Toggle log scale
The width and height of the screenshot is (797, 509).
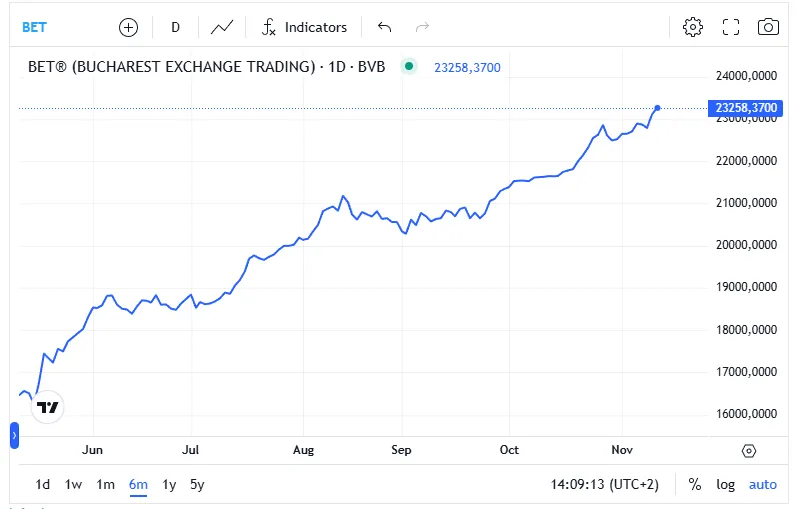click(x=726, y=484)
